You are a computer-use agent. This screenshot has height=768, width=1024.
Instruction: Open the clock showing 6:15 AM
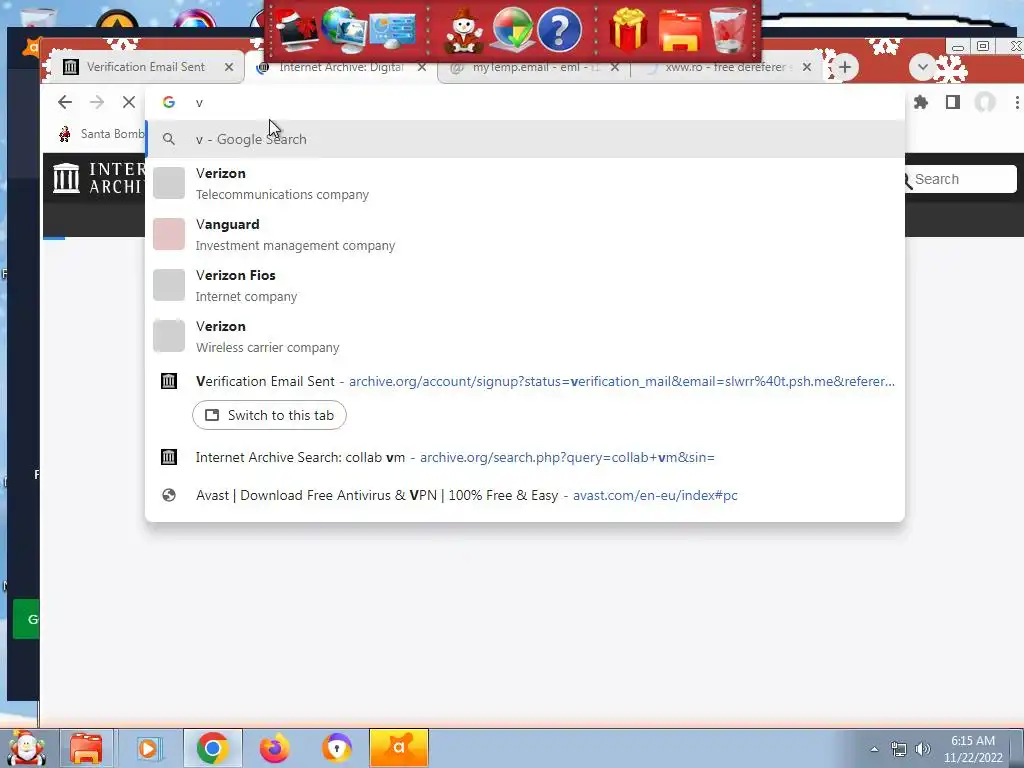[x=973, y=749]
